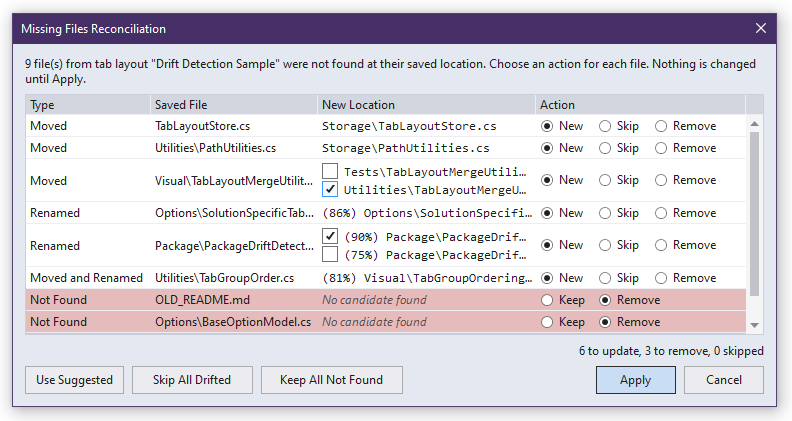Click the Action column header
This screenshot has height=421, width=792.
(640, 105)
